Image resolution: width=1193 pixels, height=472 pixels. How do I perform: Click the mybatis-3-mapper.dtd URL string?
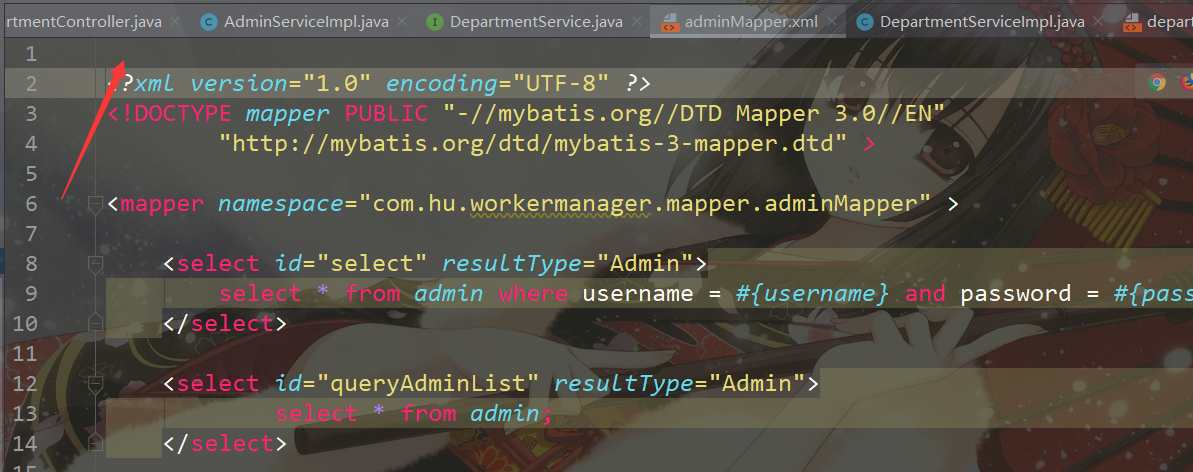(x=533, y=143)
